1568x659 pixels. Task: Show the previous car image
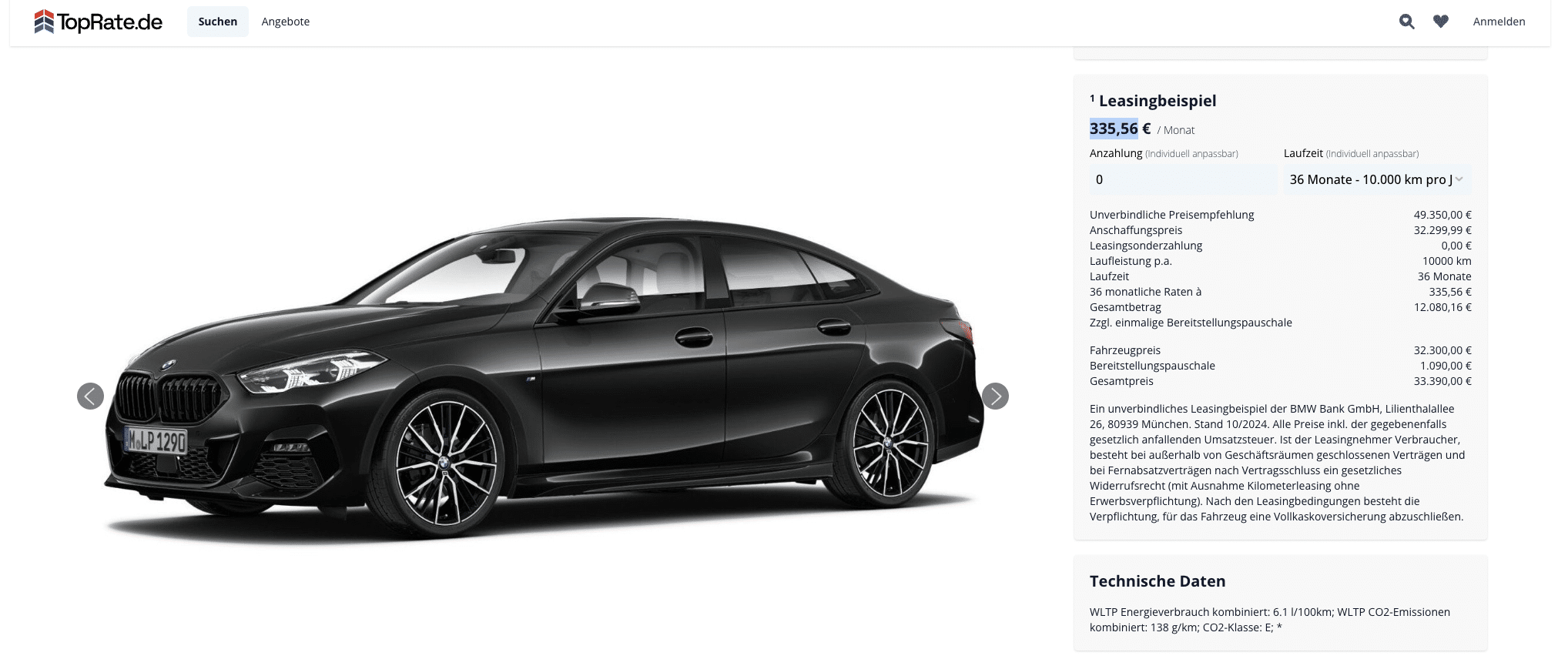[x=90, y=396]
